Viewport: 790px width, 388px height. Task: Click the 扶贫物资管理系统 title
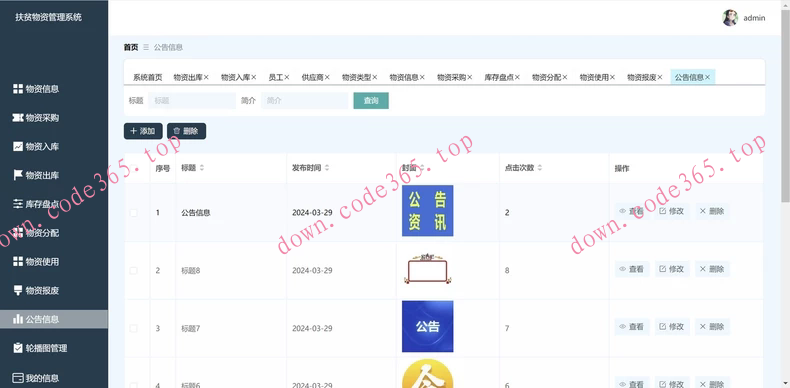click(x=48, y=17)
